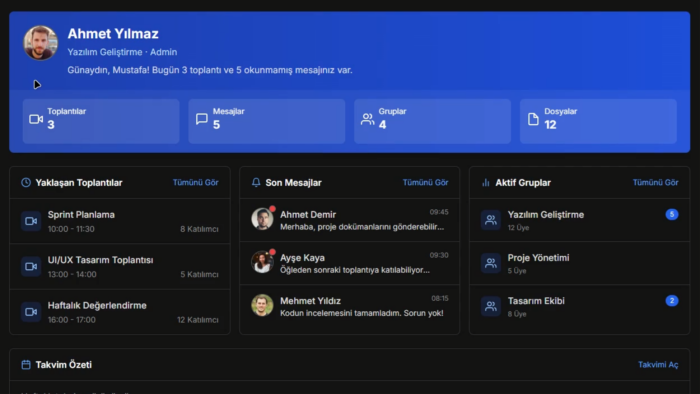The width and height of the screenshot is (700, 394).
Task: Click group icon of Tasarım Ekibi
Action: (491, 307)
